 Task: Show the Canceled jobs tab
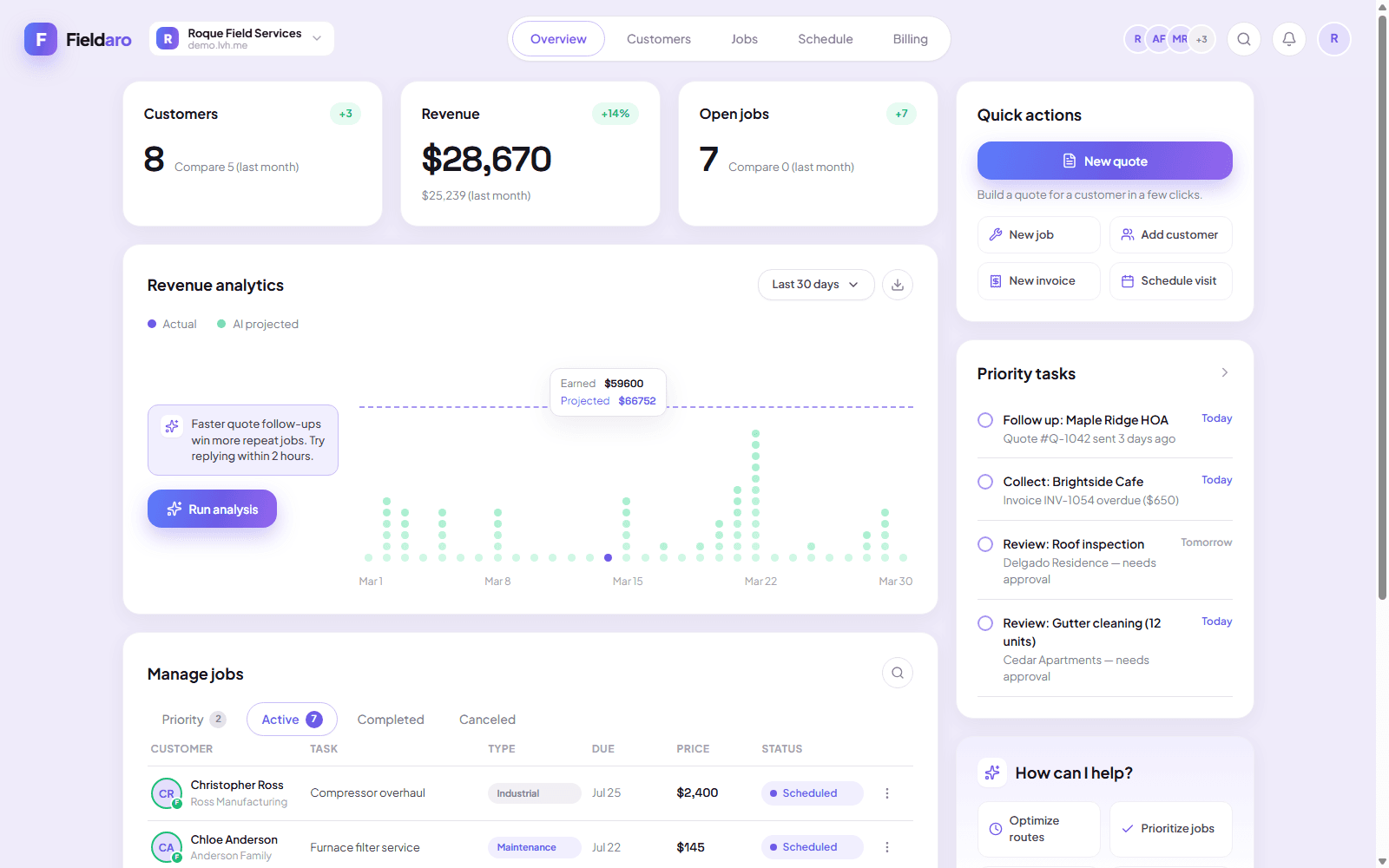[487, 720]
